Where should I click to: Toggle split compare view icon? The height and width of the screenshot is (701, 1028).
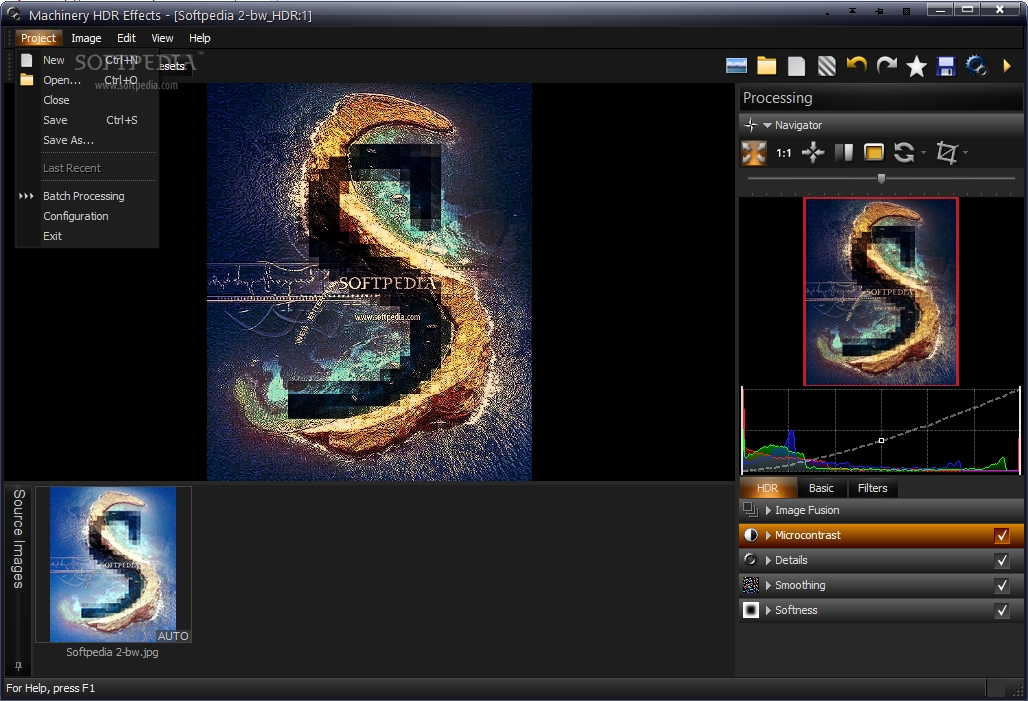844,153
